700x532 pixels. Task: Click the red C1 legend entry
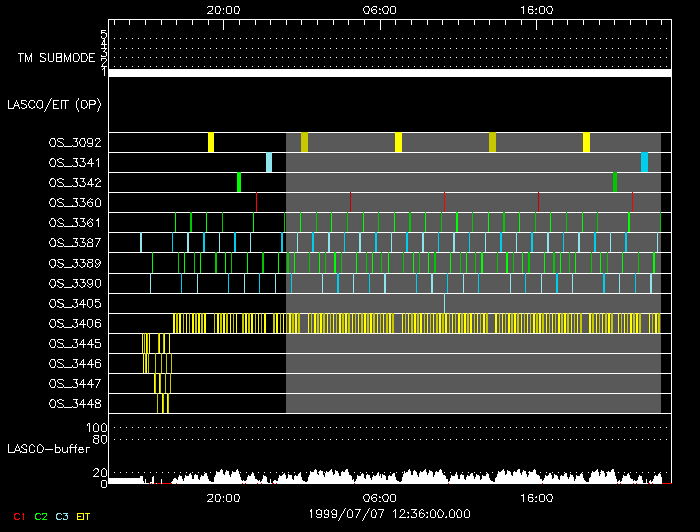(x=19, y=516)
